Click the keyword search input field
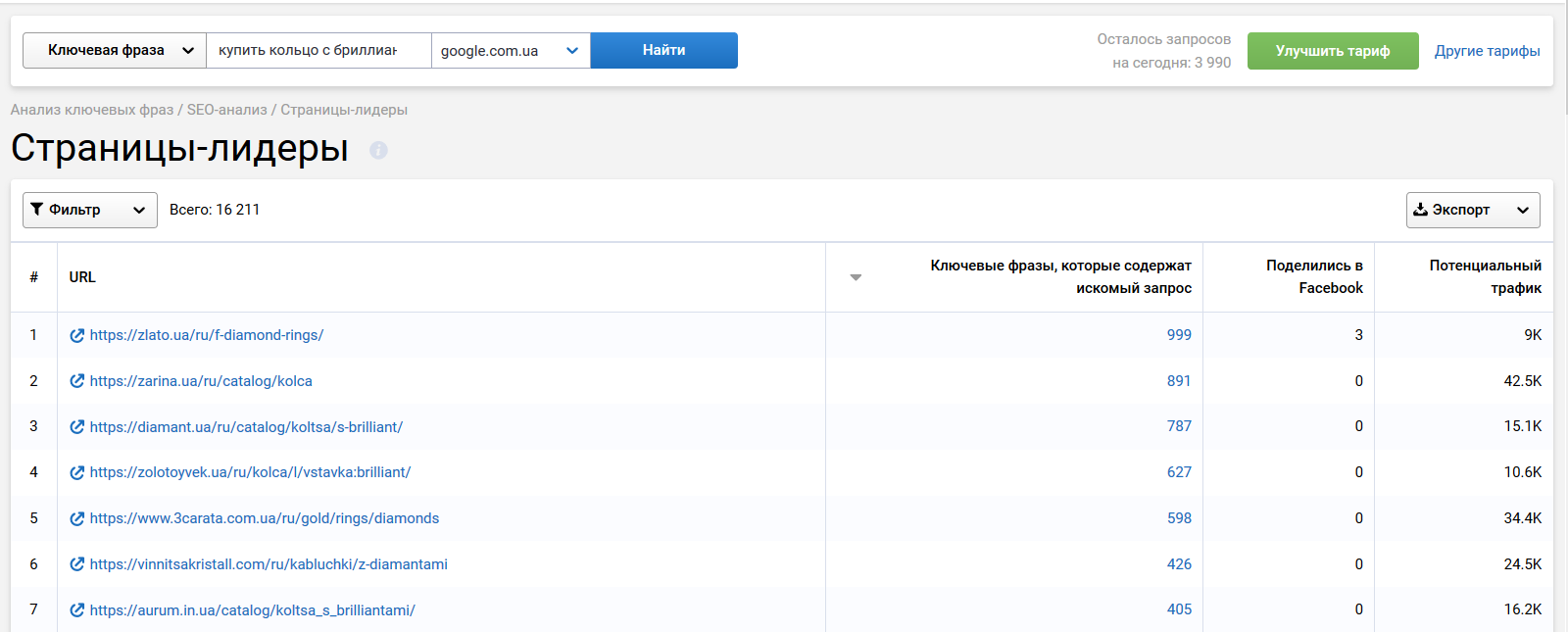The width and height of the screenshot is (1568, 632). pos(318,50)
